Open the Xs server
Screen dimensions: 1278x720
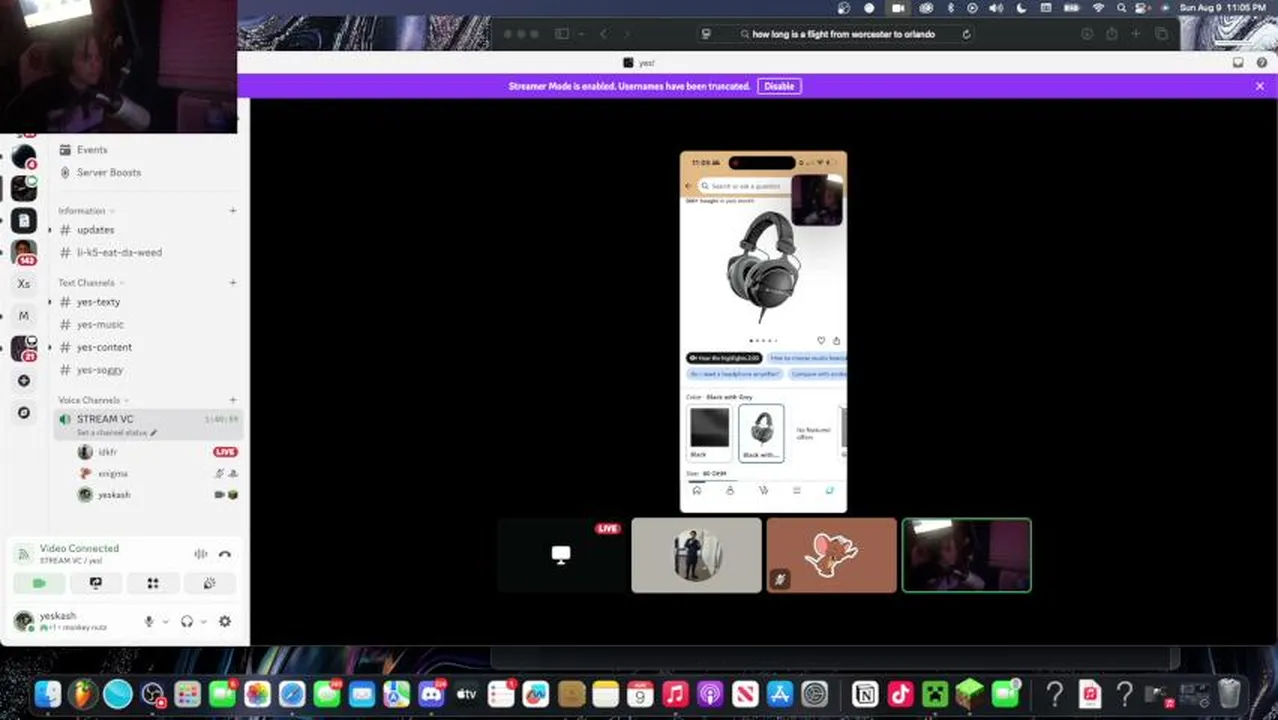[x=24, y=284]
